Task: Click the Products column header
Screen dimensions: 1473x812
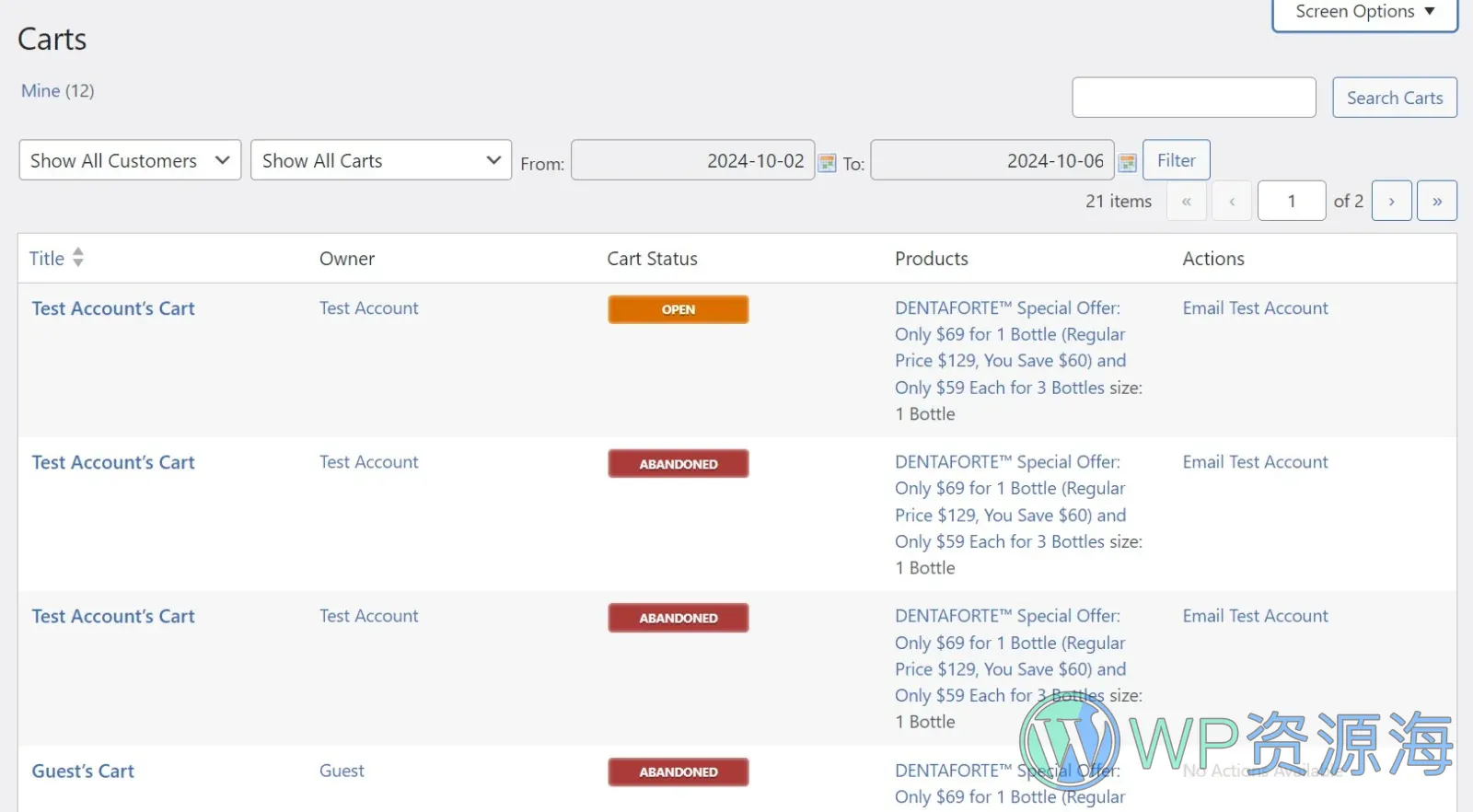Action: coord(932,259)
